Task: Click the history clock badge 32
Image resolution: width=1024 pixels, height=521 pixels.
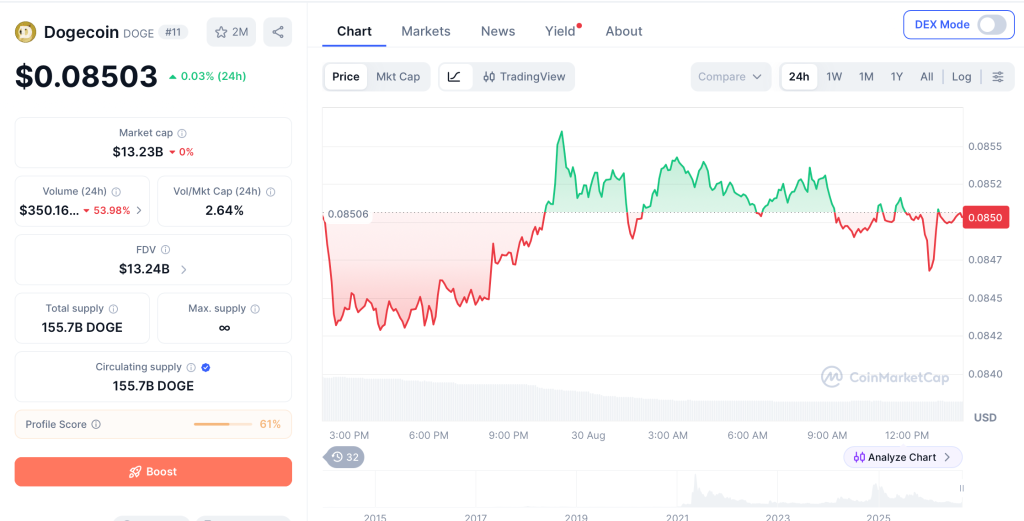Action: [344, 457]
